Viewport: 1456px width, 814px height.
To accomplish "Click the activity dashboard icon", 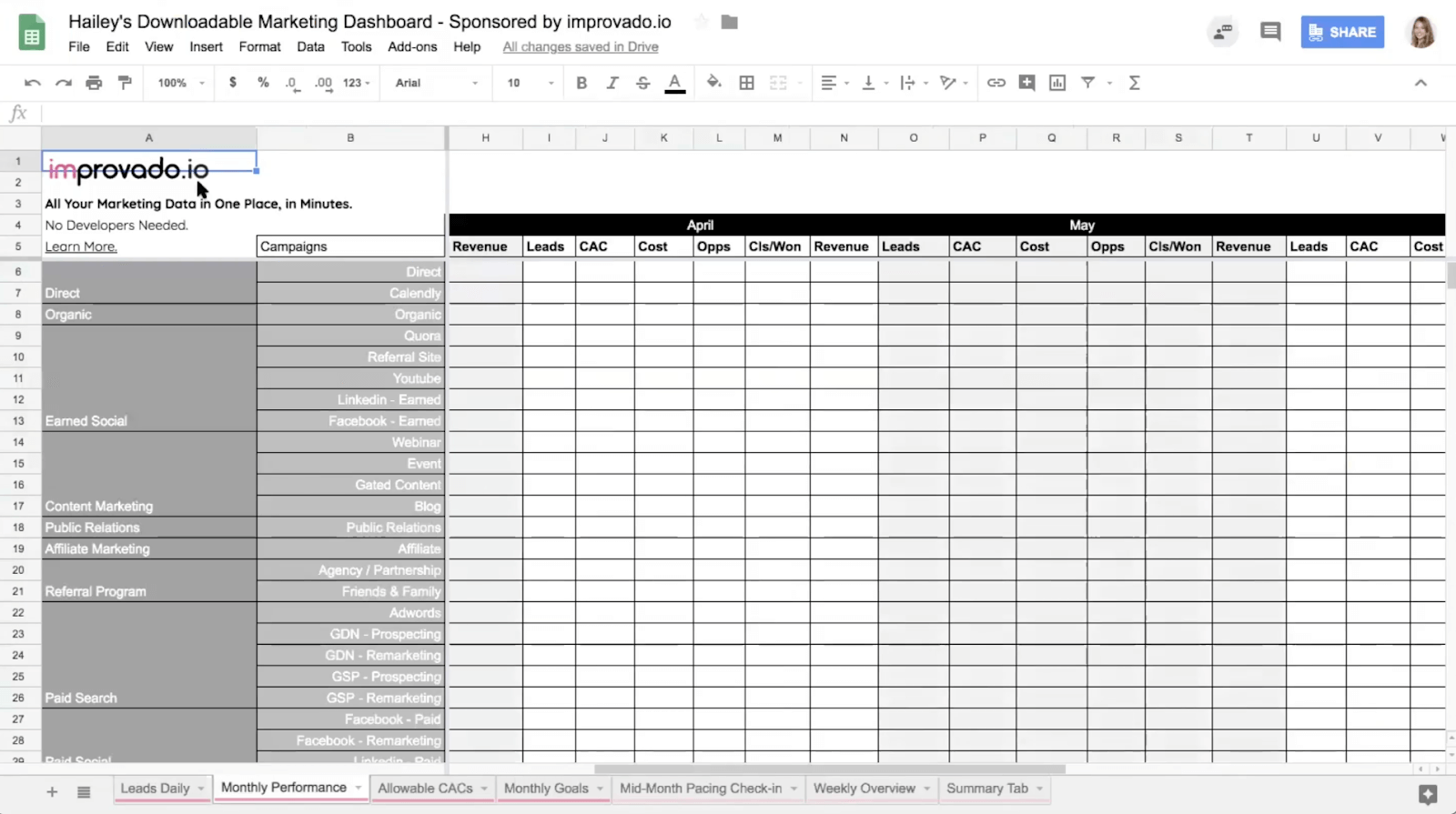I will tap(1222, 32).
